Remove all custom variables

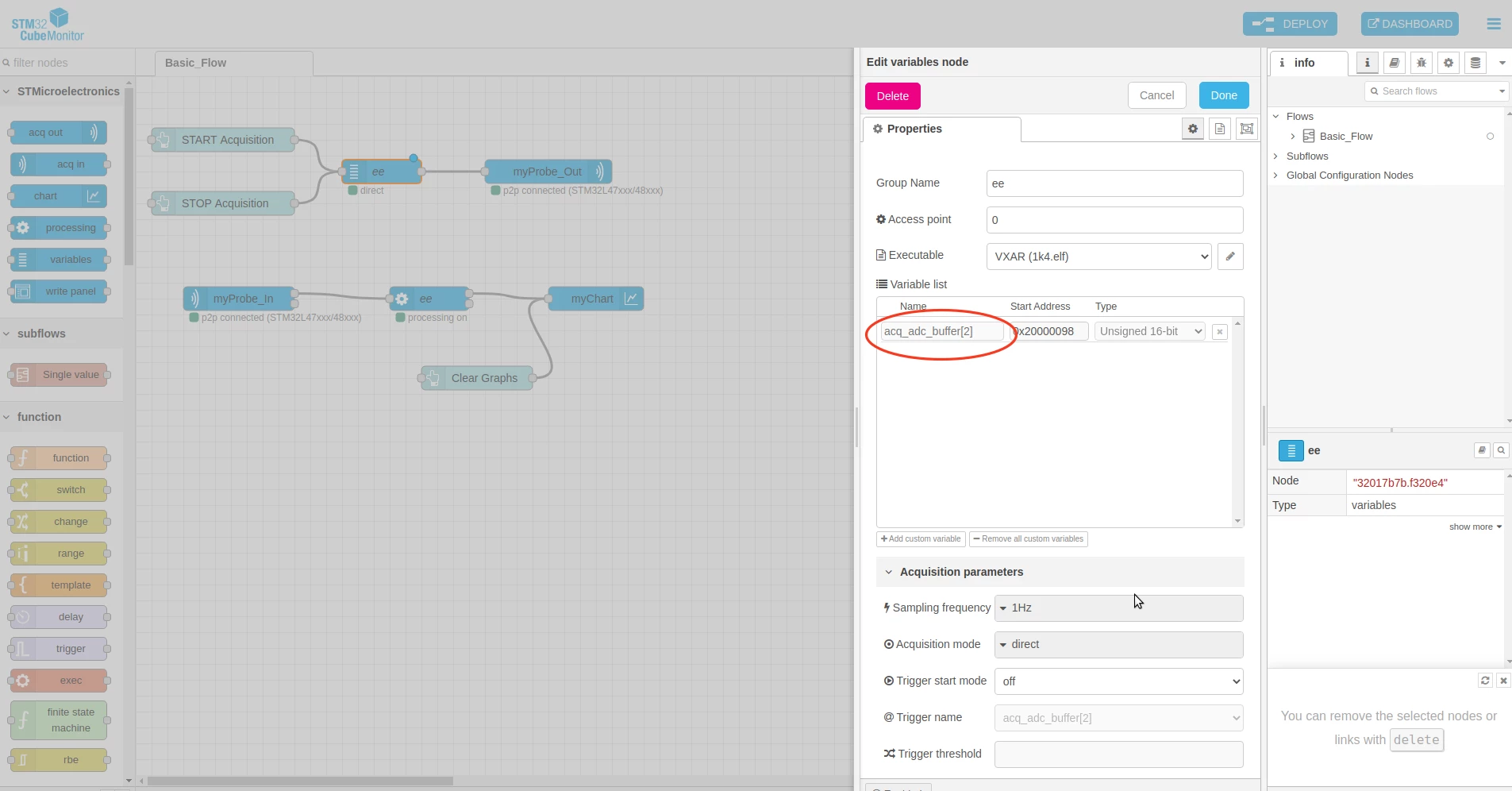pyautogui.click(x=1028, y=539)
